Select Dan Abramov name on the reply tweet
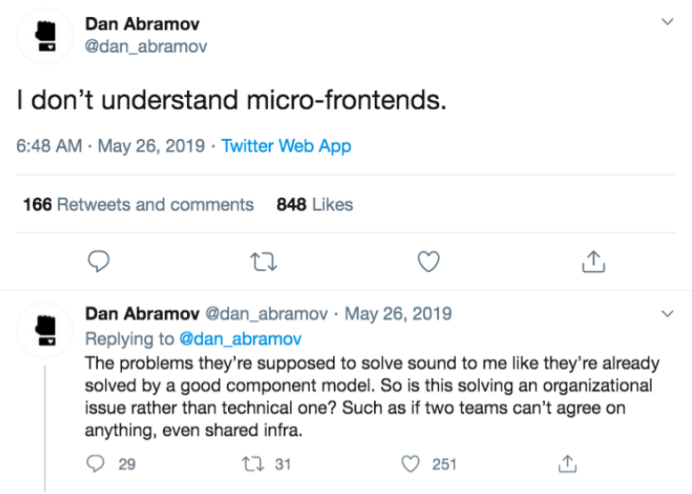The height and width of the screenshot is (494, 692). click(142, 315)
